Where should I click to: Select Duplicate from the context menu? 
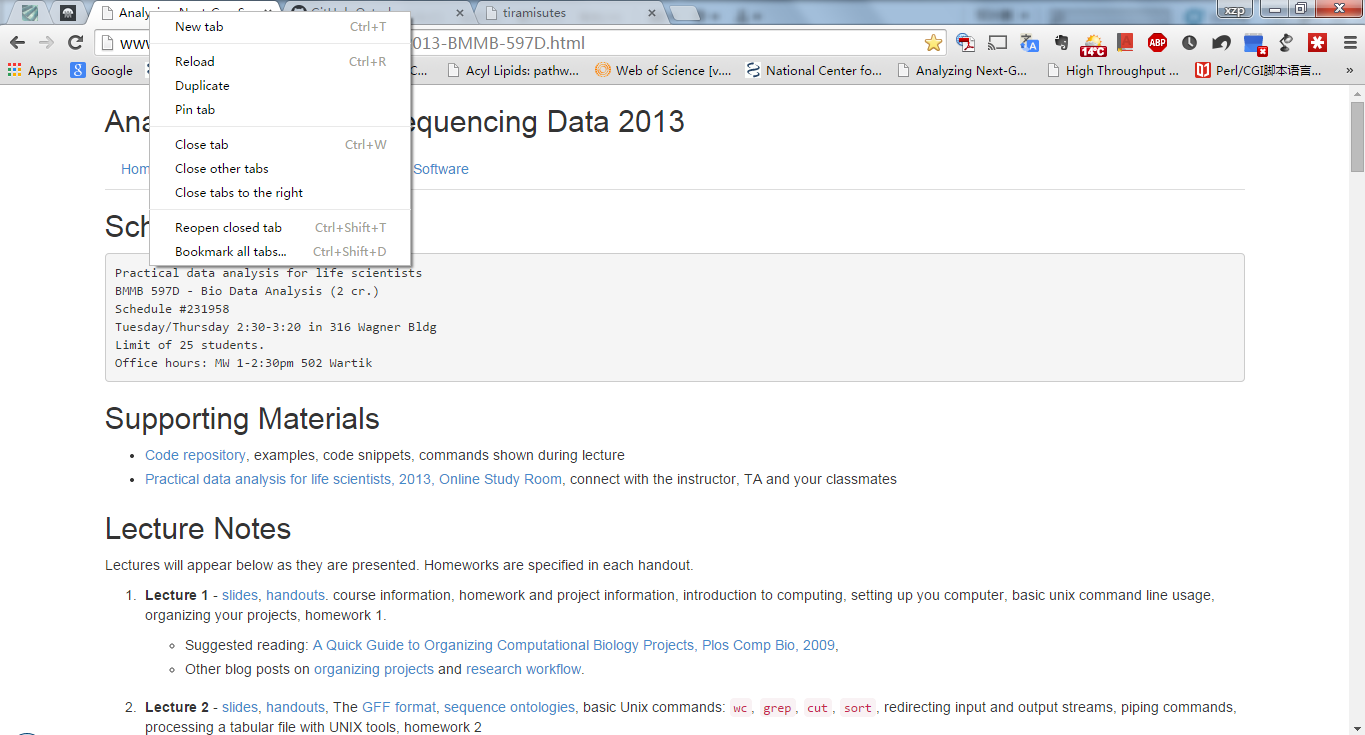pos(280,86)
